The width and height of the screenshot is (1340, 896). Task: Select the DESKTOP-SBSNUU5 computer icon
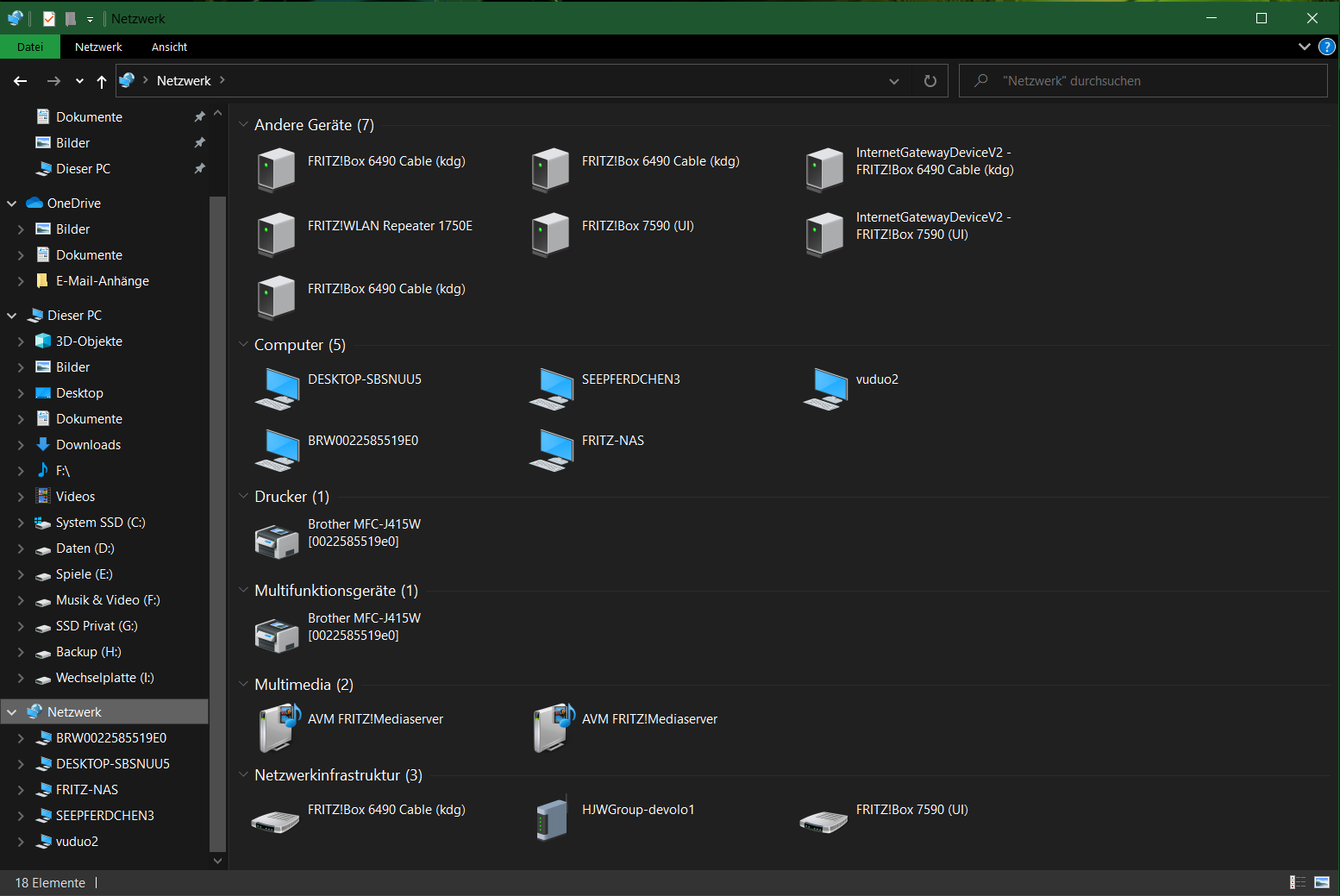pos(278,388)
